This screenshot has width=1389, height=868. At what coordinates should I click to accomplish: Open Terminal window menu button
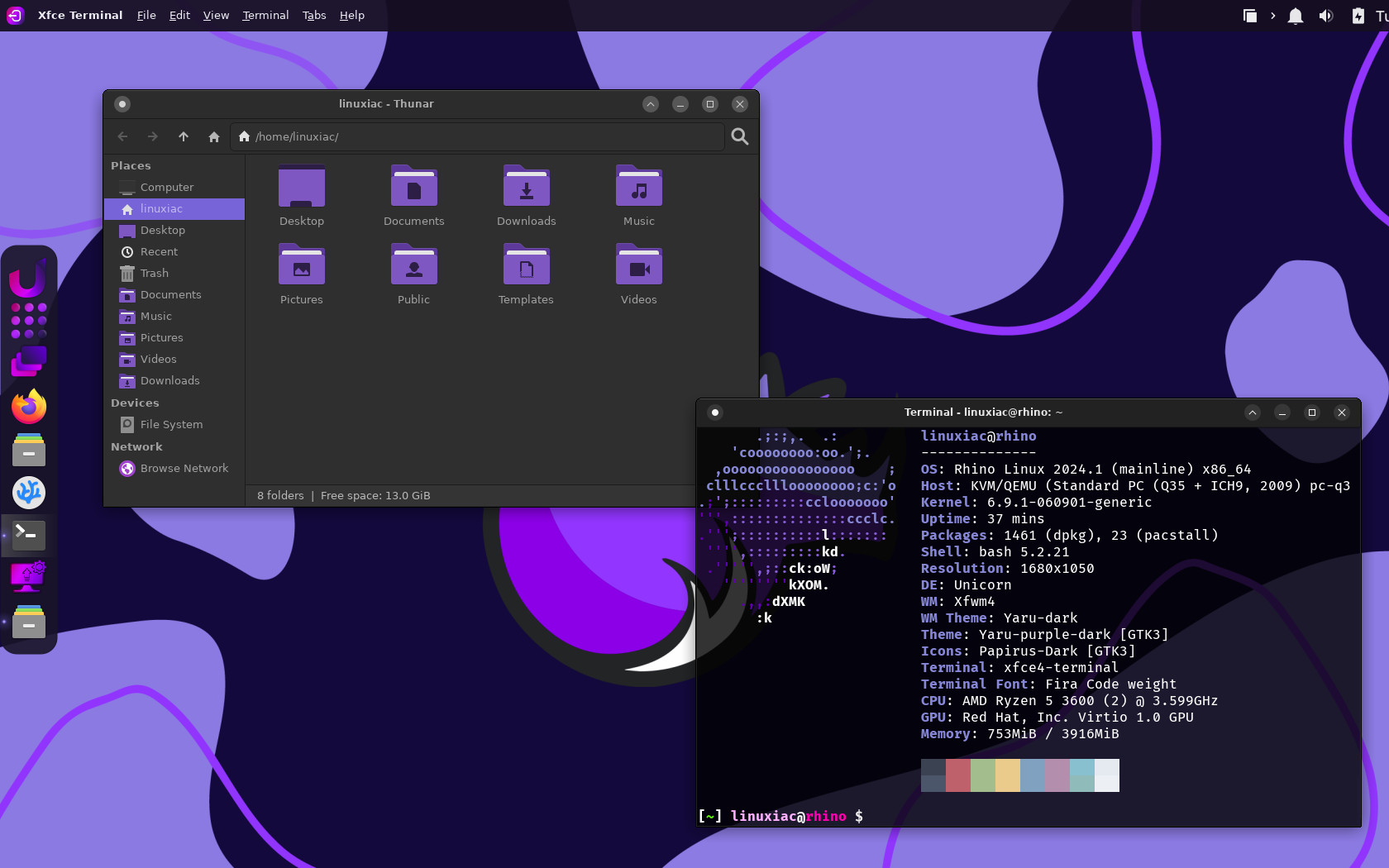pyautogui.click(x=715, y=413)
